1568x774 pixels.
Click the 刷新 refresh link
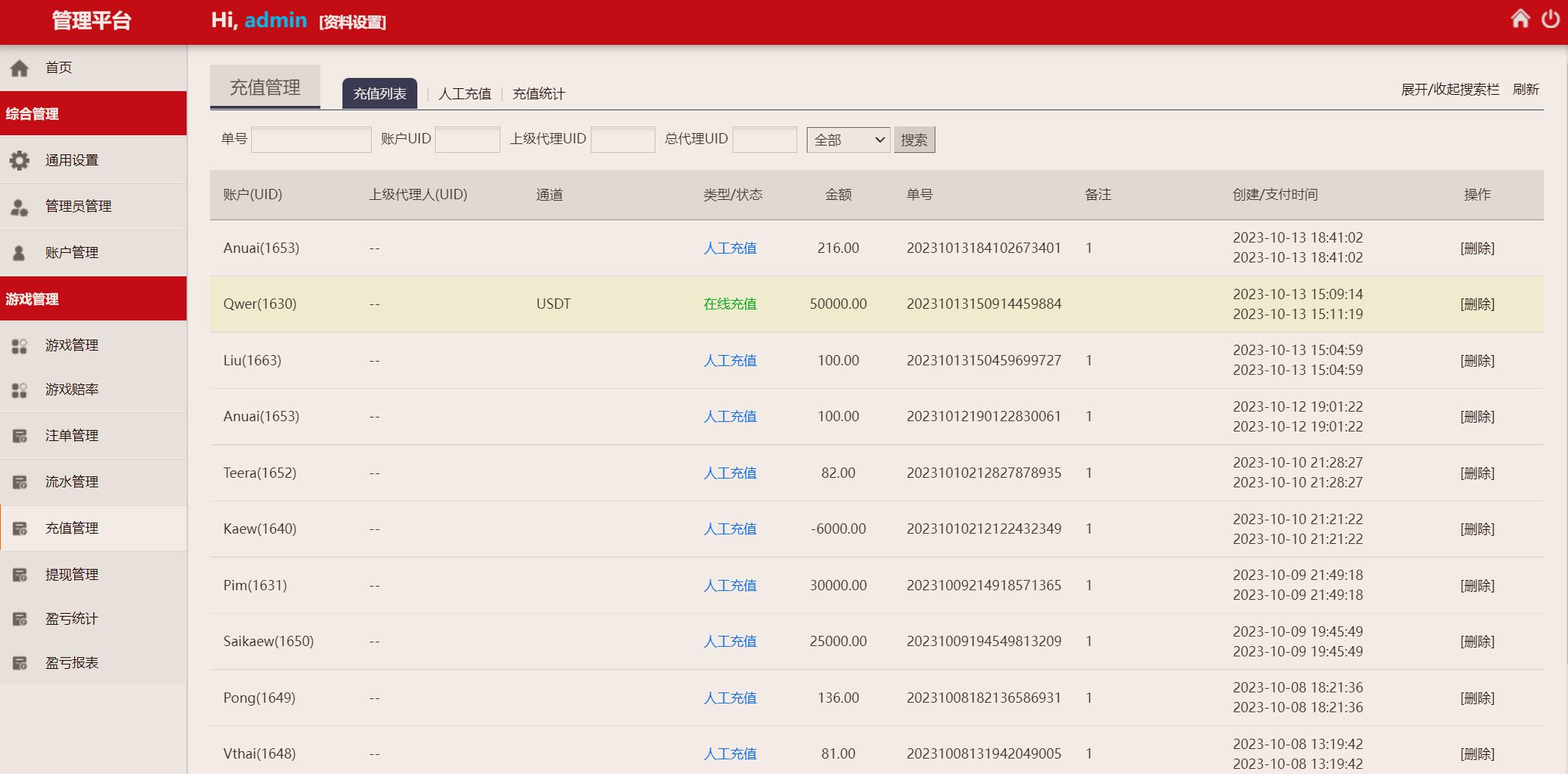(1526, 90)
